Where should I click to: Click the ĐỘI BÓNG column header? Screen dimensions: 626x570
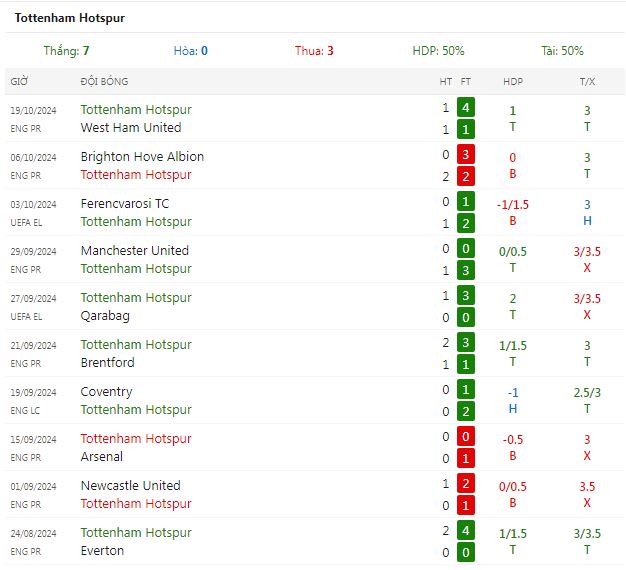tap(104, 81)
